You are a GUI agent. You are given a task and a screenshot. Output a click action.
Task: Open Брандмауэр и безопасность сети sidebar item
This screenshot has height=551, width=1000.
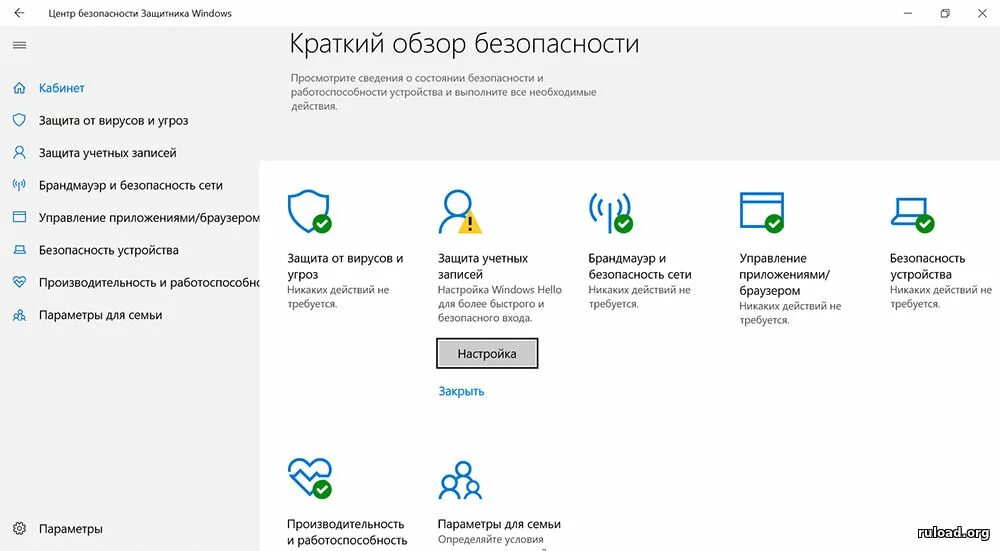pyautogui.click(x=131, y=186)
